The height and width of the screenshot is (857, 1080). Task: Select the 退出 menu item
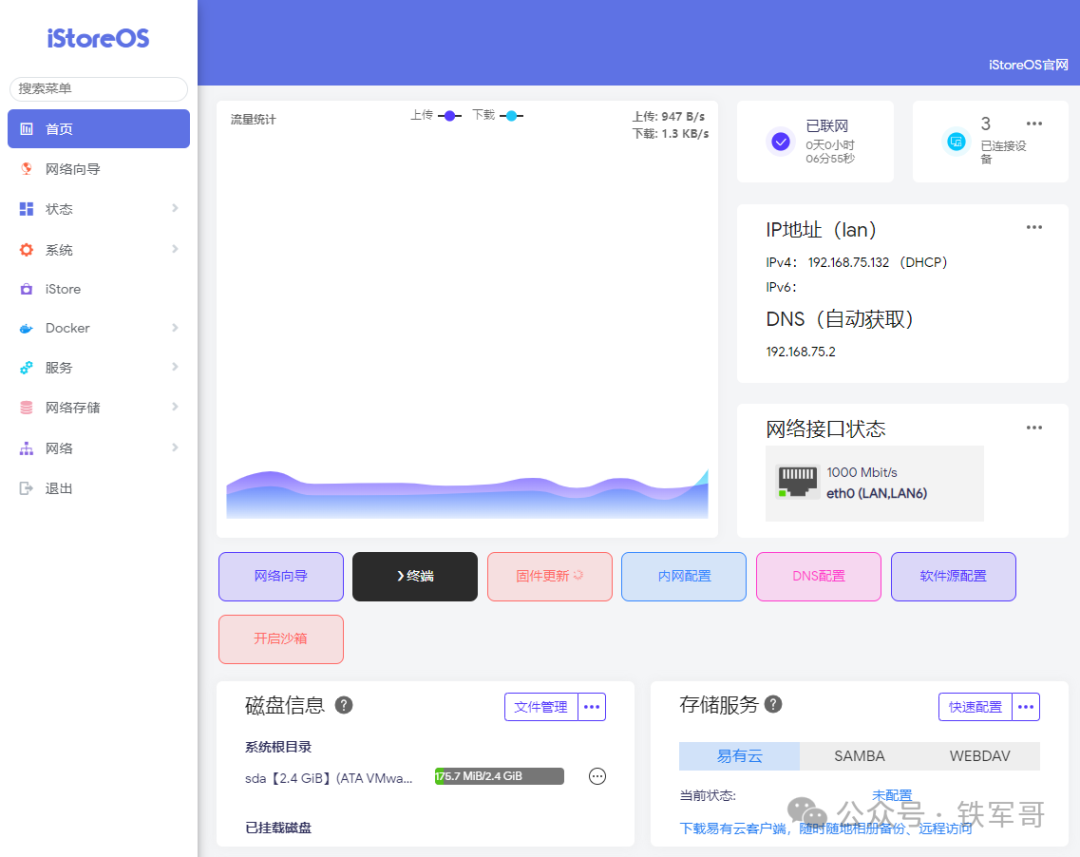[98, 488]
